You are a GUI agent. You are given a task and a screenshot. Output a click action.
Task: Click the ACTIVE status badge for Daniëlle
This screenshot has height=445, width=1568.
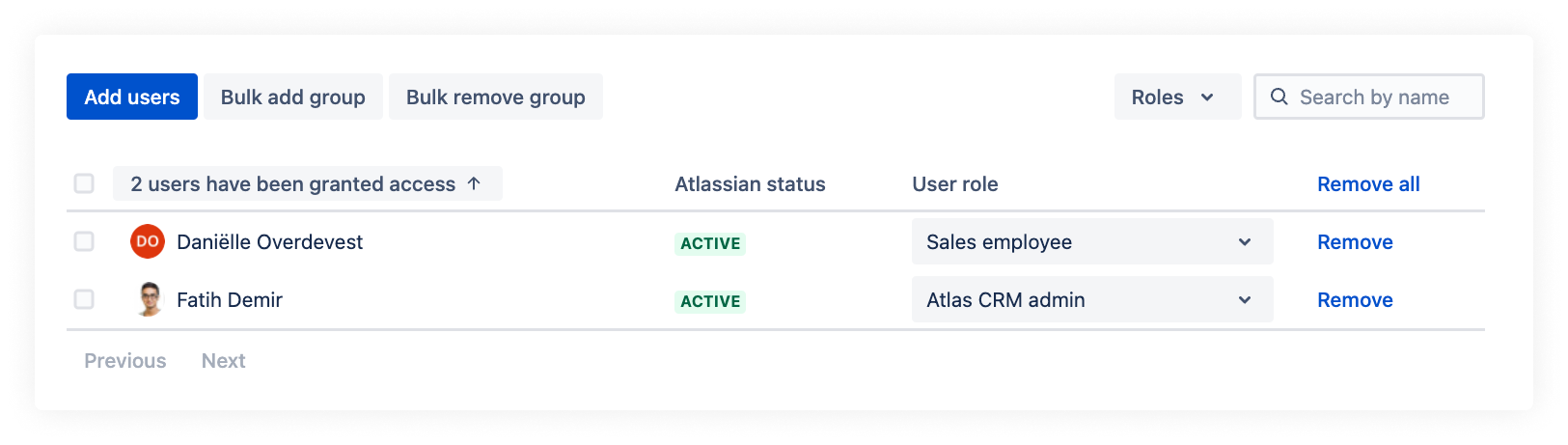coord(710,243)
